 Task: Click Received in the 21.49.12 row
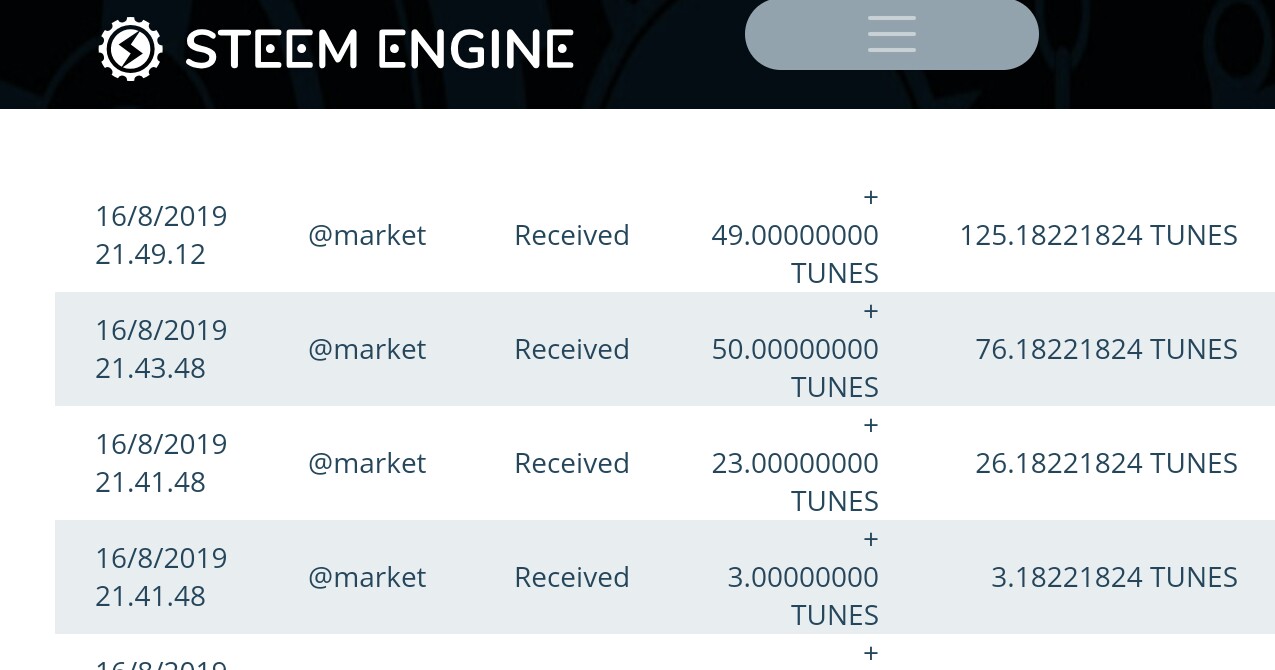coord(572,235)
